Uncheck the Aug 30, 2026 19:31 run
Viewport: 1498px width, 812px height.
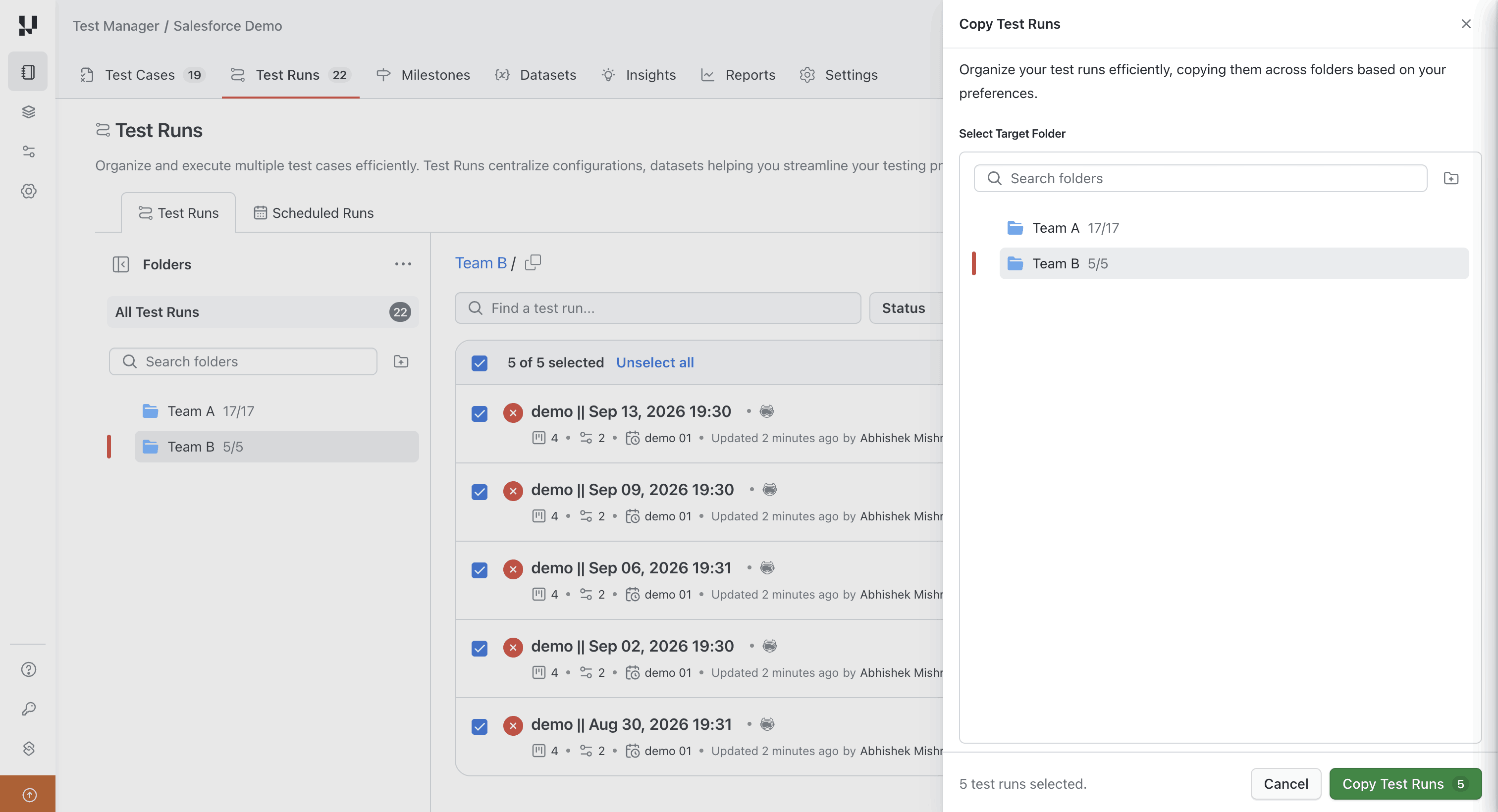click(479, 726)
